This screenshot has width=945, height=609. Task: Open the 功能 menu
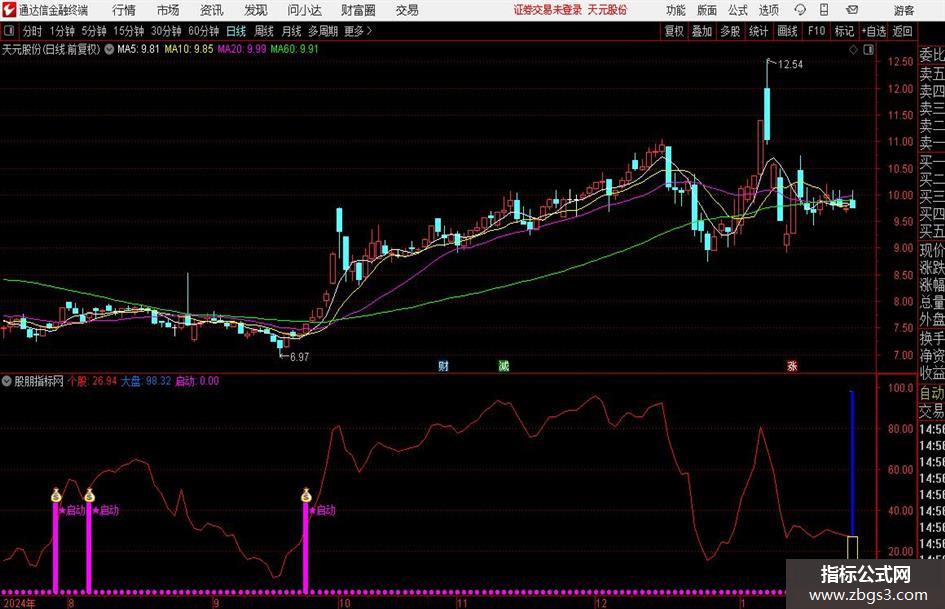click(676, 10)
